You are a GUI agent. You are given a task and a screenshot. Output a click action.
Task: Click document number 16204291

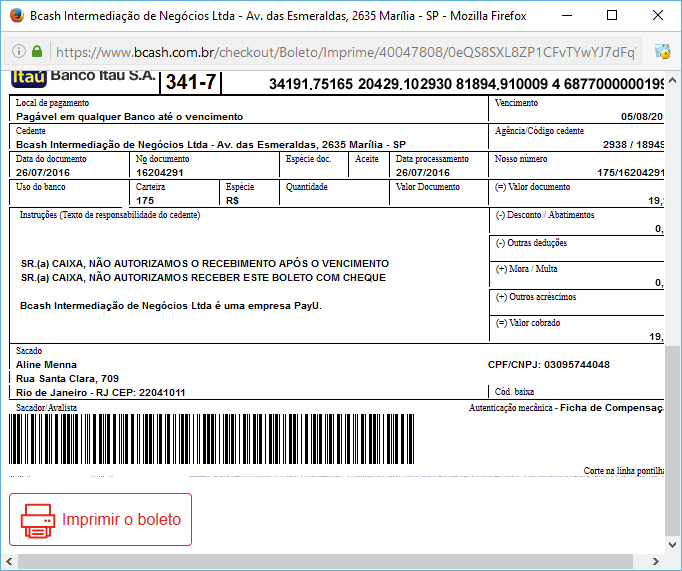(160, 172)
